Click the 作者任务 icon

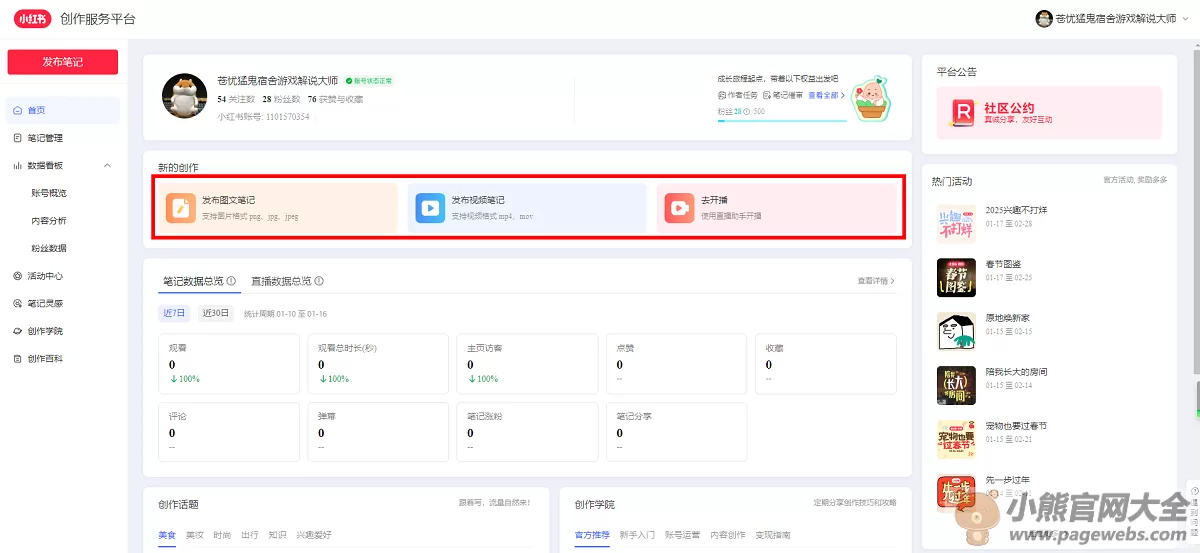point(722,95)
